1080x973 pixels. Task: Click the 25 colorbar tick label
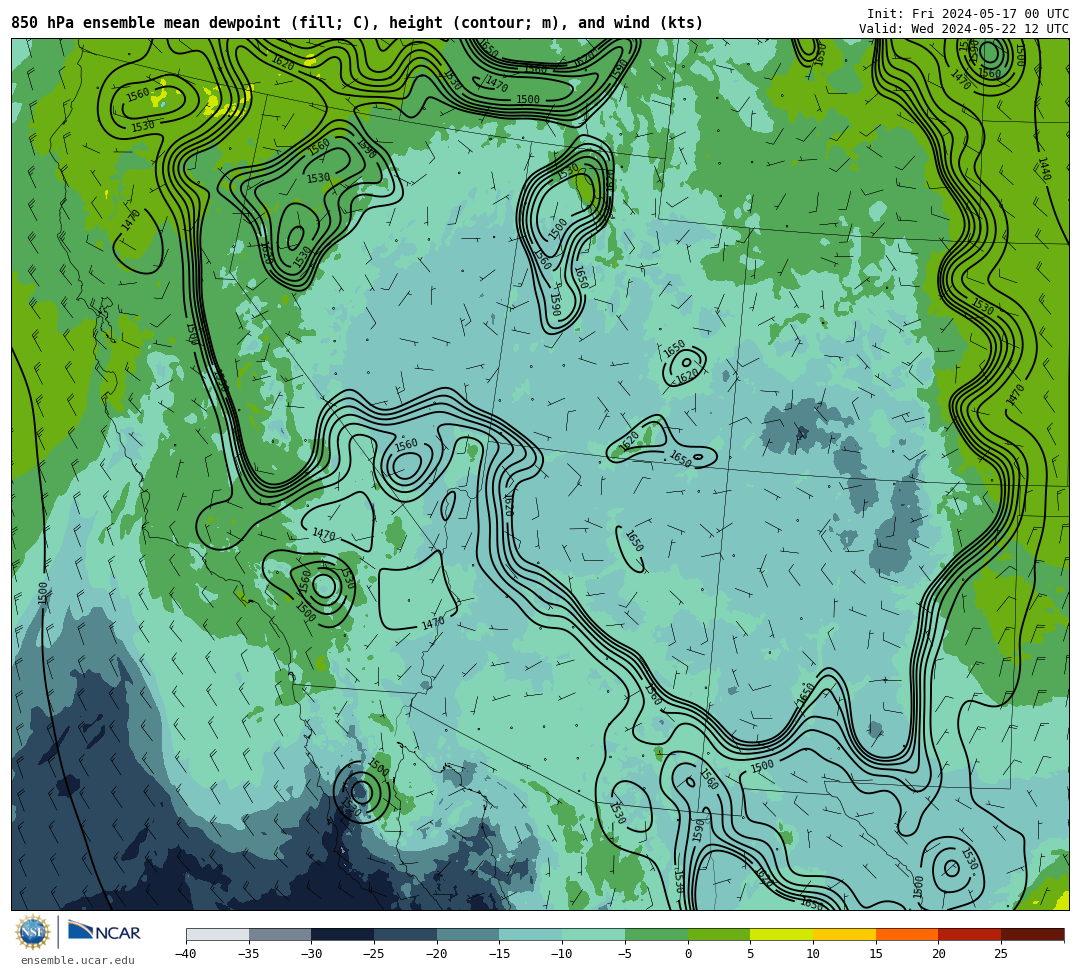coord(1001,954)
